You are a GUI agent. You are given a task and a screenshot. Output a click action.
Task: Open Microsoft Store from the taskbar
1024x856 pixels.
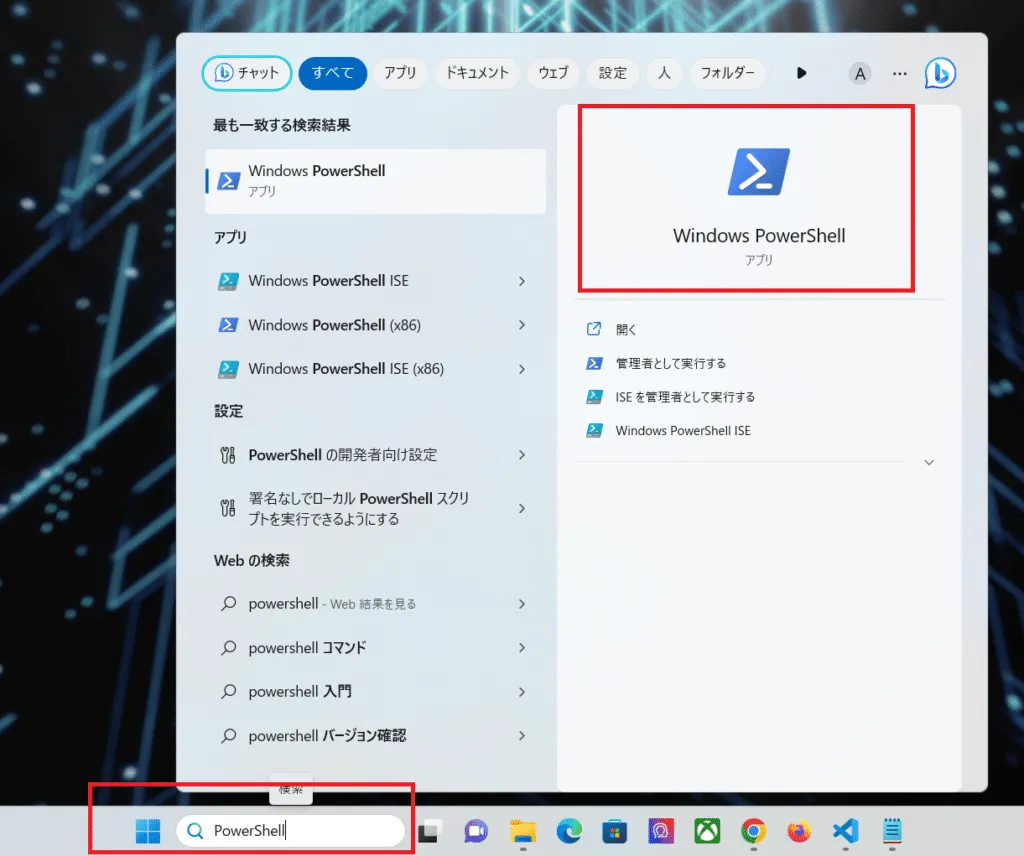pos(615,831)
